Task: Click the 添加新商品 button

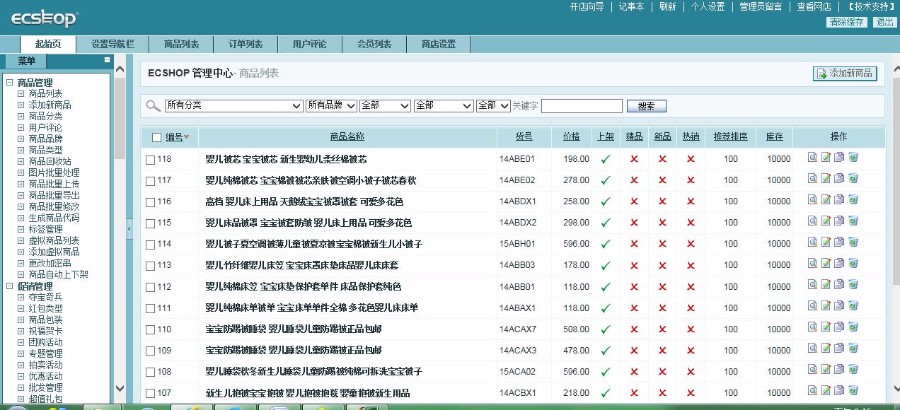Action: pos(845,74)
